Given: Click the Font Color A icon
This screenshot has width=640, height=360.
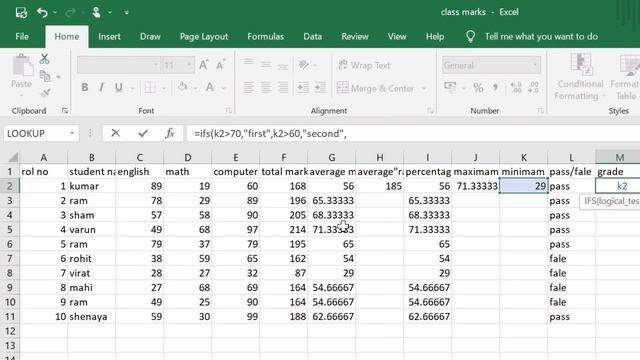Looking at the screenshot, I should (x=210, y=87).
